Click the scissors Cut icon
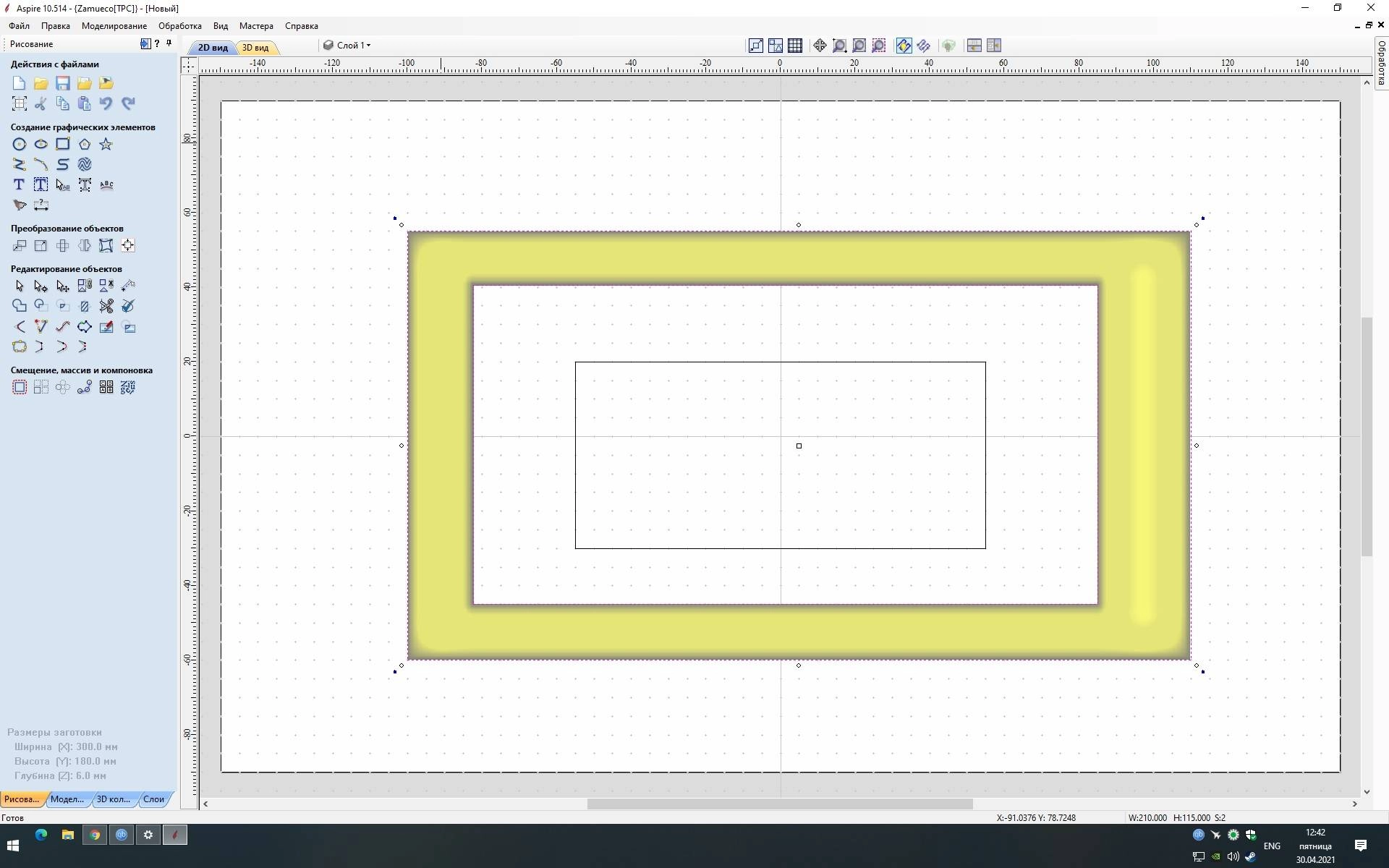1389x868 pixels. [41, 103]
